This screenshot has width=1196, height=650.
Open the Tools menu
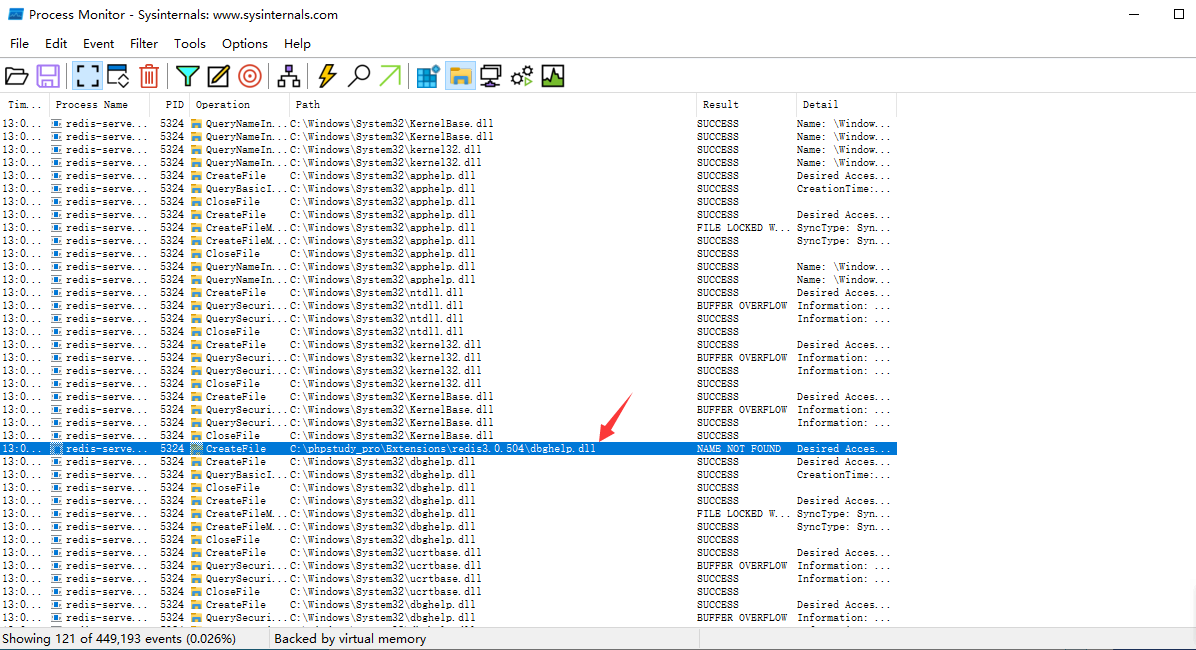[x=190, y=43]
